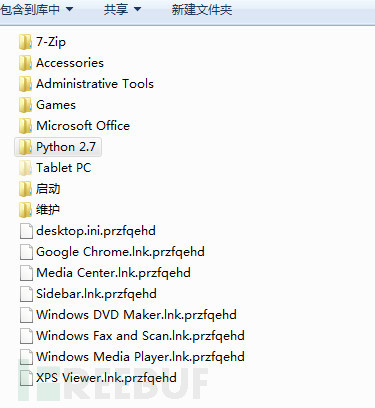Select the Windows Fax and Scan file icon
Screen dimensions: 375x408
point(26,336)
